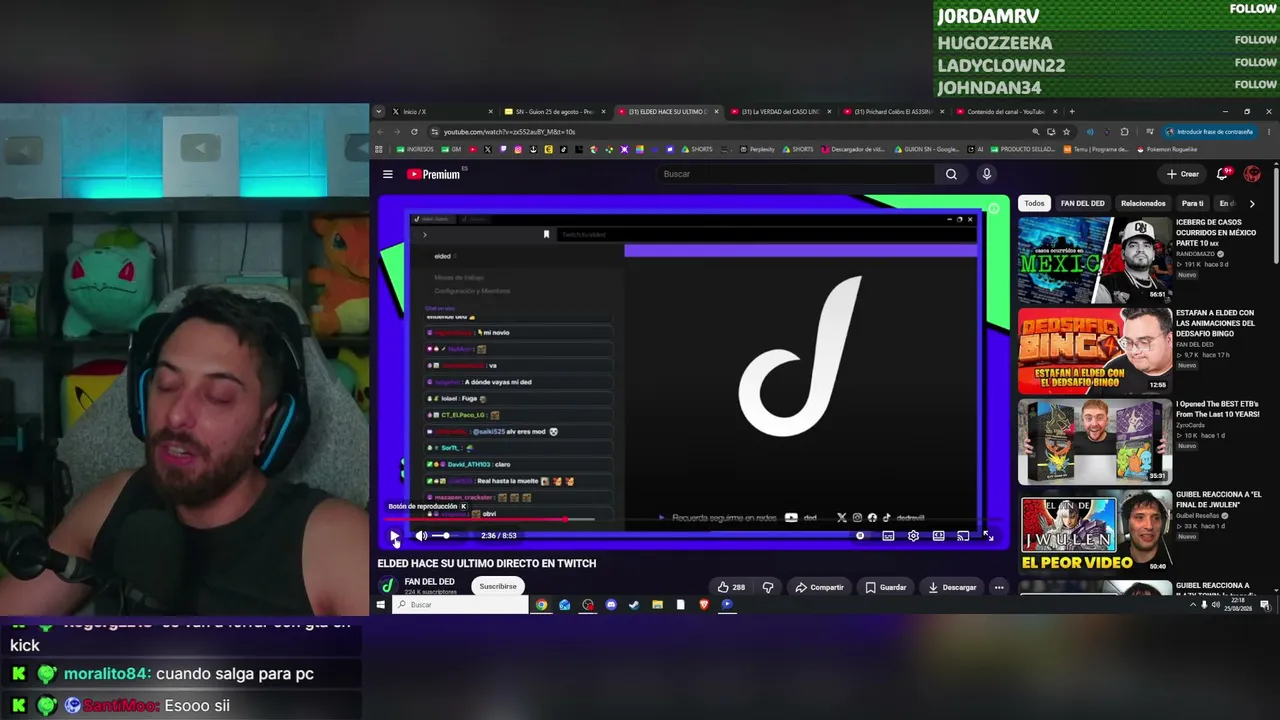Click the magnifier search button
This screenshot has height=720, width=1280.
pos(951,174)
